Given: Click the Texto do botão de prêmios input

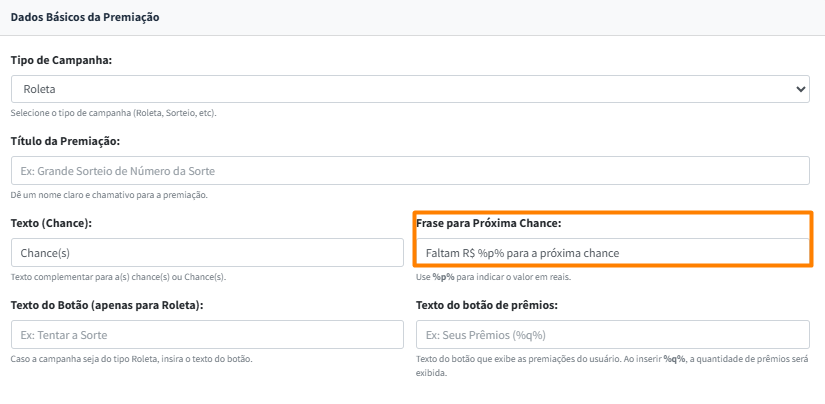Looking at the screenshot, I should (x=611, y=334).
